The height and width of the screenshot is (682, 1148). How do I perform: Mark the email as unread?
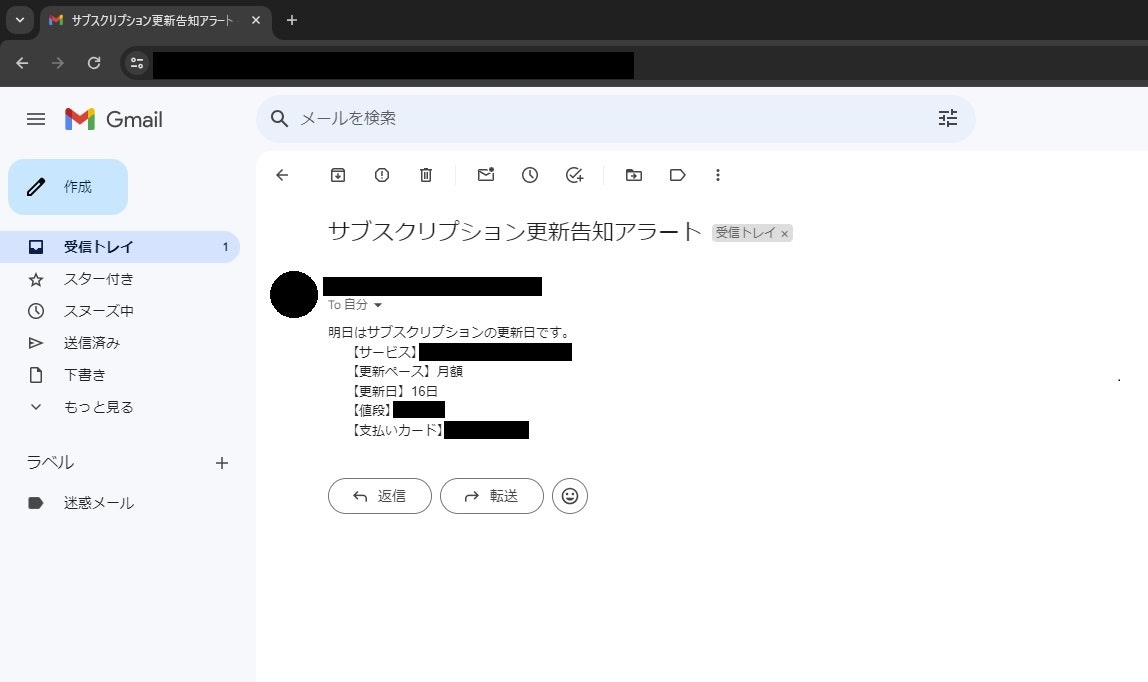pos(485,175)
